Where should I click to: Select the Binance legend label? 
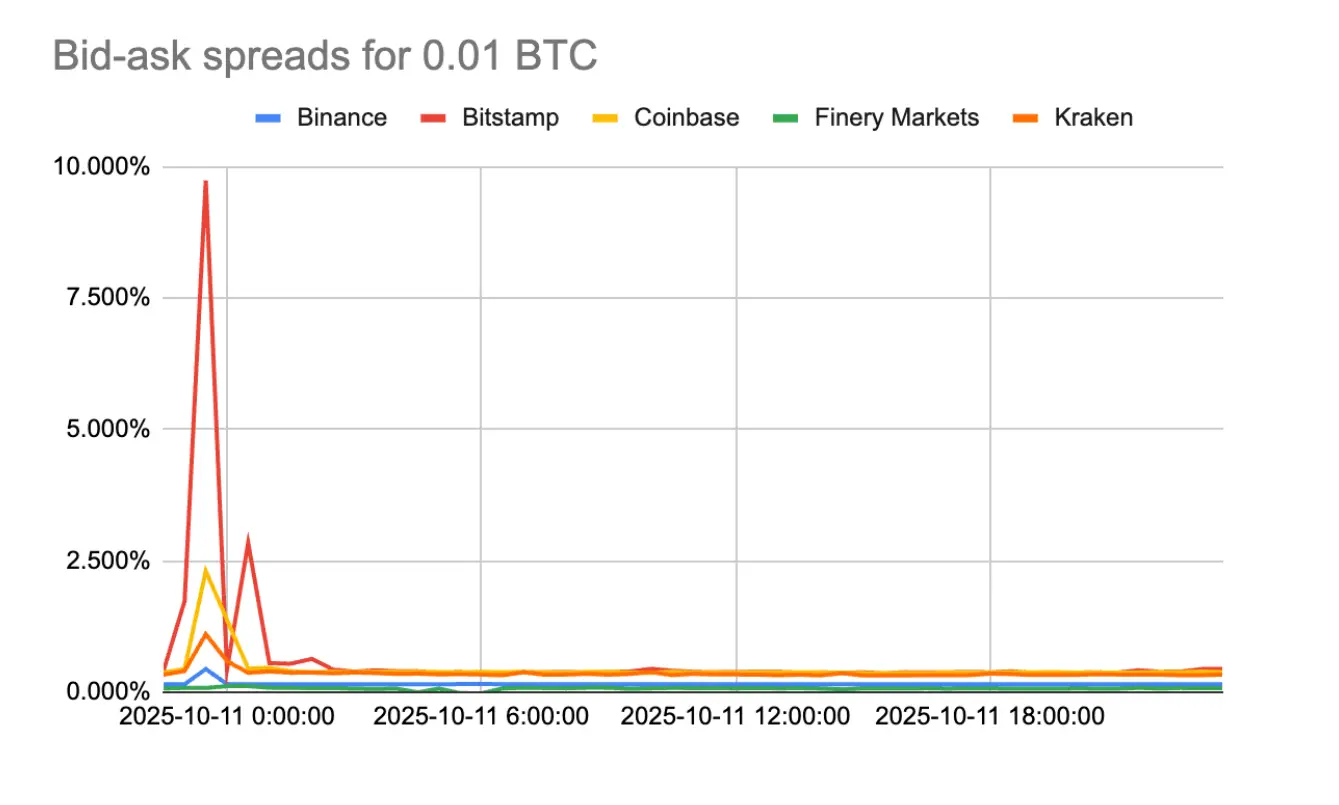341,118
